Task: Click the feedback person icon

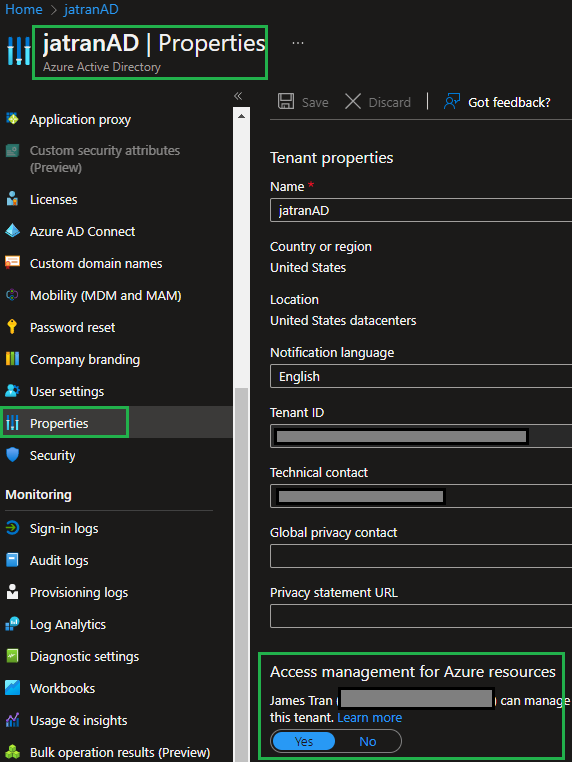Action: 451,101
